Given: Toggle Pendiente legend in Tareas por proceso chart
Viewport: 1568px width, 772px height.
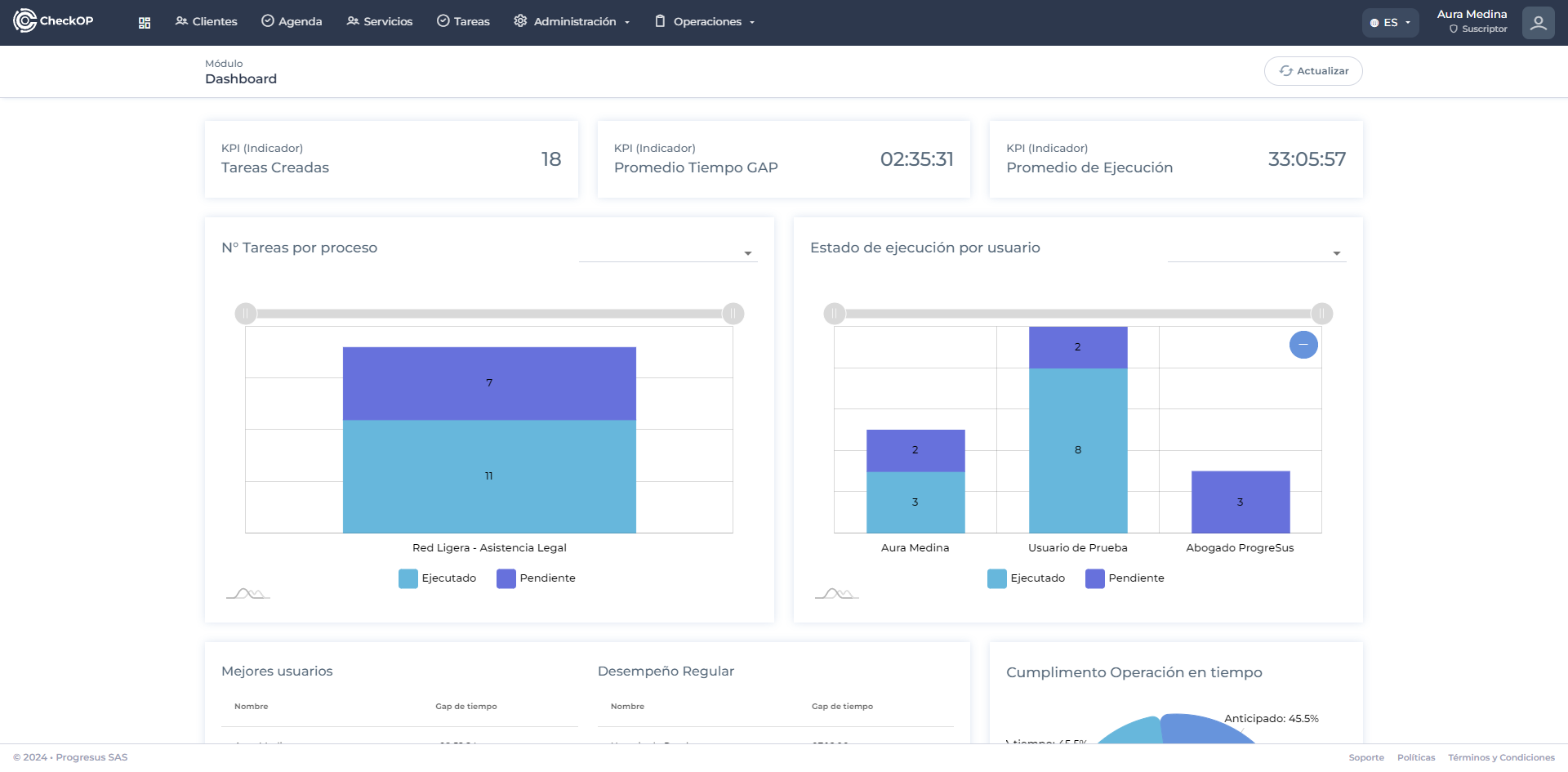Looking at the screenshot, I should [x=537, y=578].
